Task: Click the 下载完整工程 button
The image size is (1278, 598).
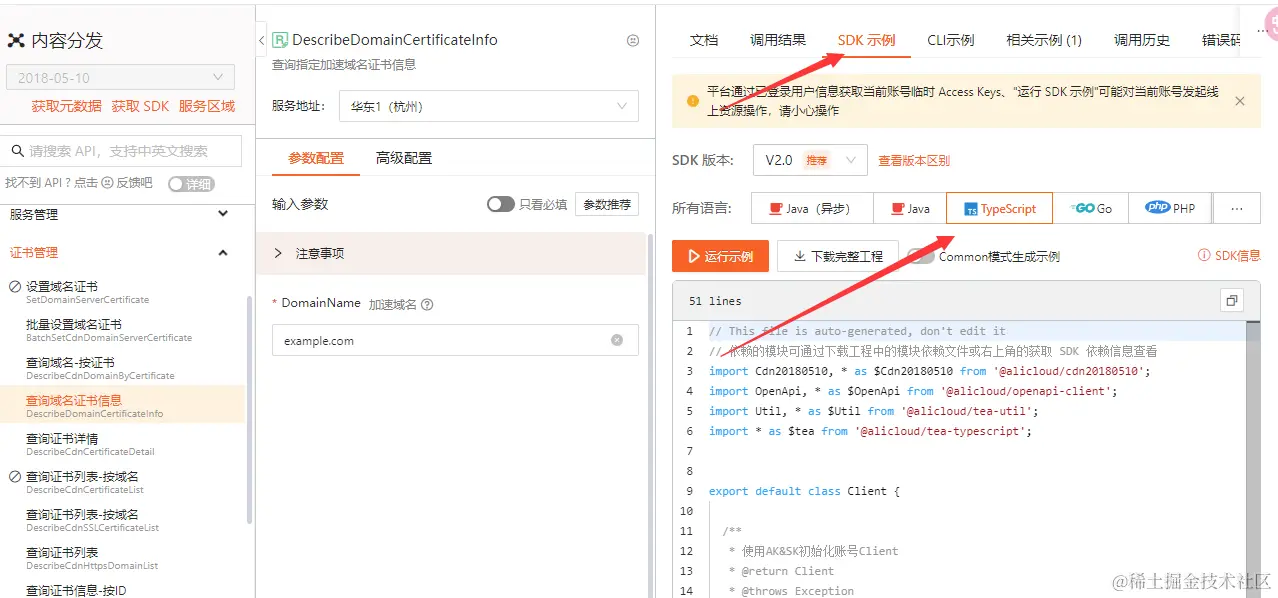Action: tap(838, 256)
